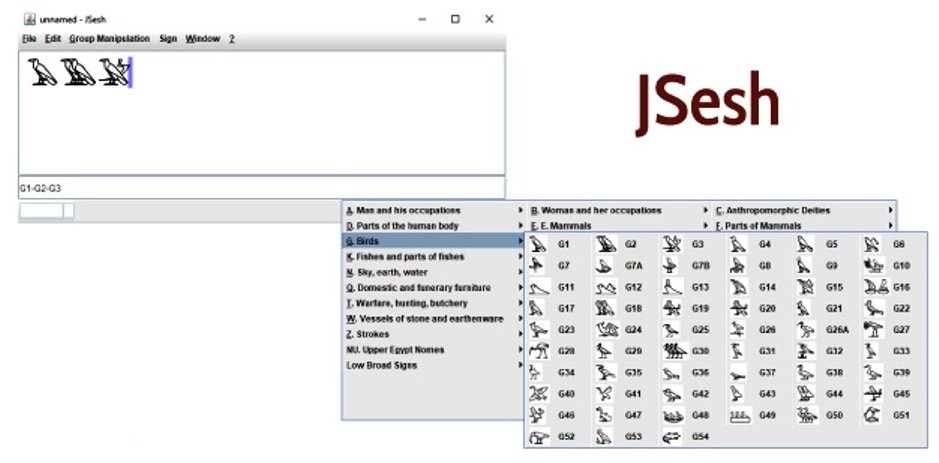Open the Sign menu
Image resolution: width=939 pixels, height=463 pixels.
(168, 38)
